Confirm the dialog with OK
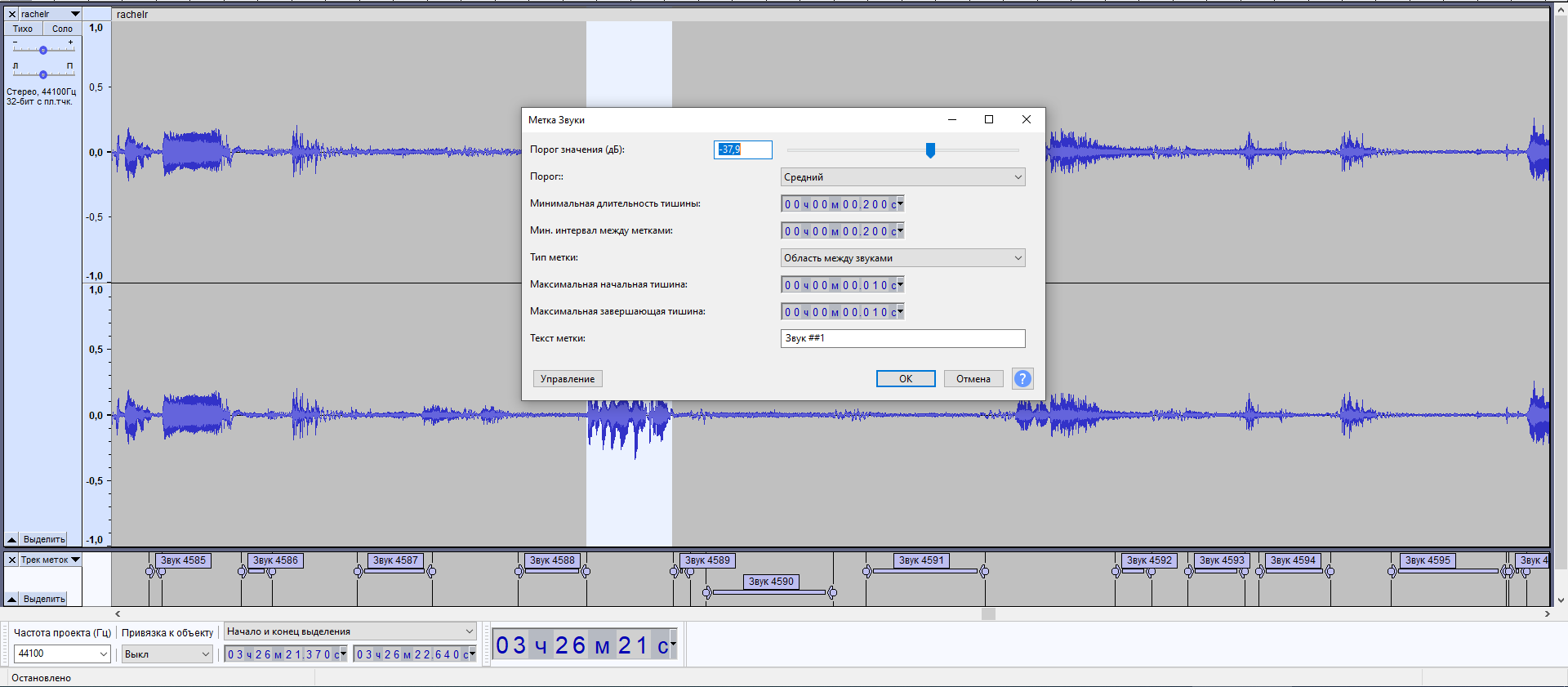Screen dimensions: 1568x687 (906, 378)
